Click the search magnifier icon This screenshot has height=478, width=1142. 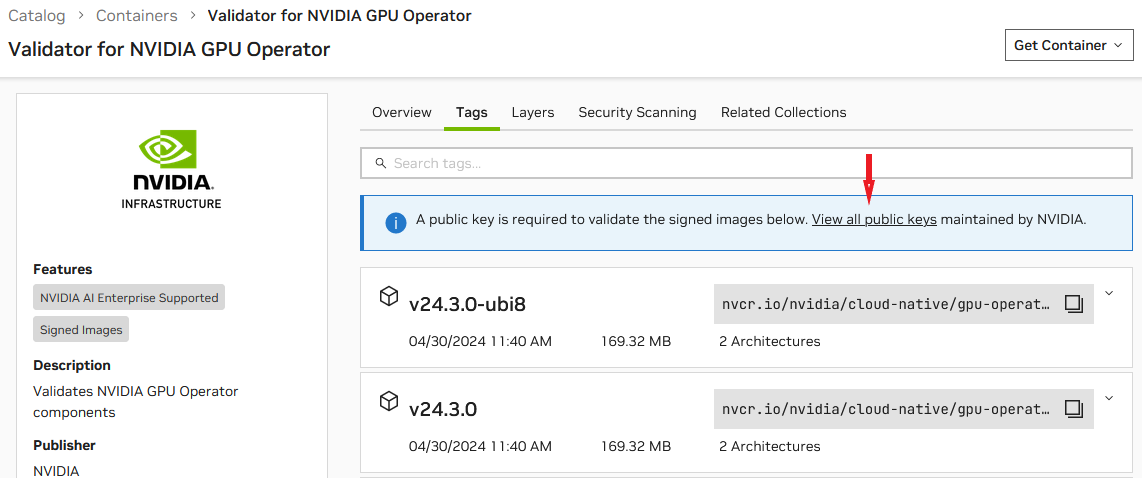[380, 163]
